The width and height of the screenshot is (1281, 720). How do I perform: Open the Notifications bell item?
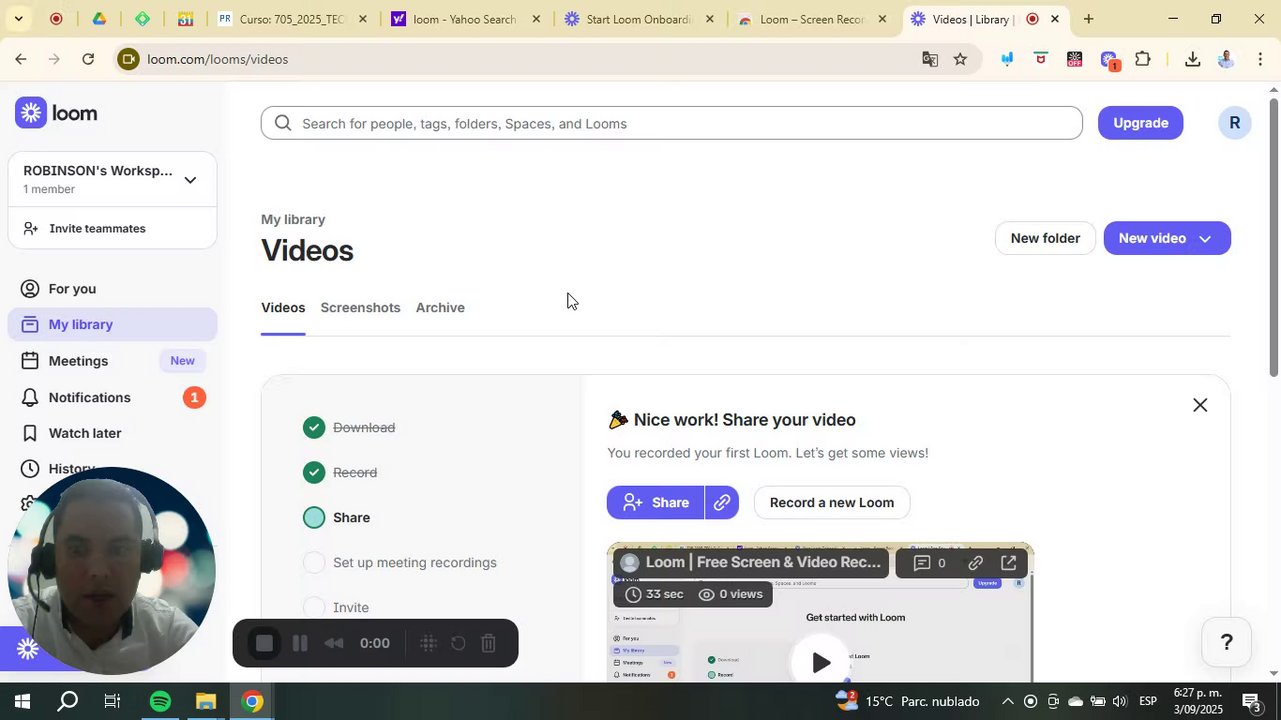point(89,397)
